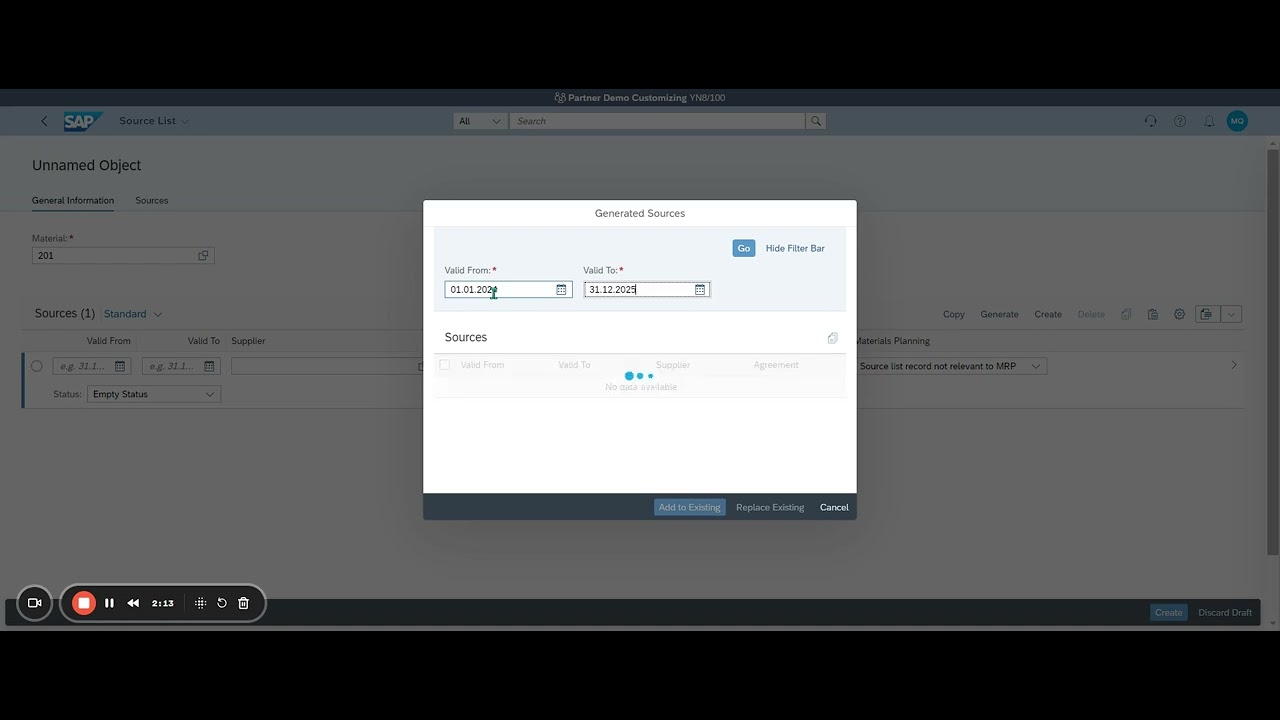Open value help icon of Material field
This screenshot has width=1280, height=720.
pyautogui.click(x=203, y=256)
